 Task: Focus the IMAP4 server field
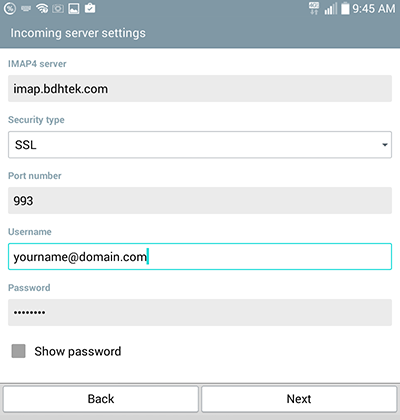(x=200, y=89)
